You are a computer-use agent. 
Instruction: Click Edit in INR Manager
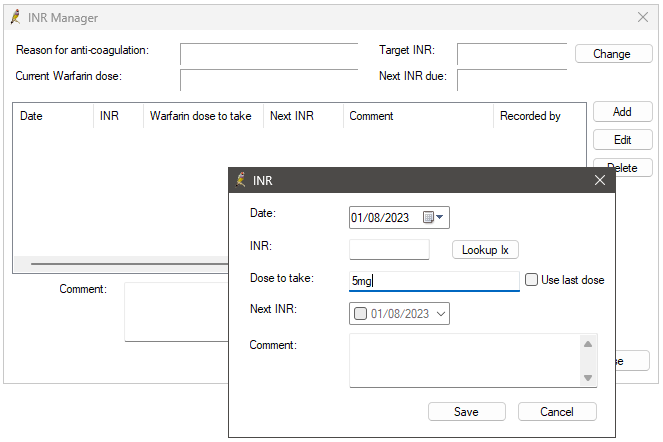click(x=622, y=140)
